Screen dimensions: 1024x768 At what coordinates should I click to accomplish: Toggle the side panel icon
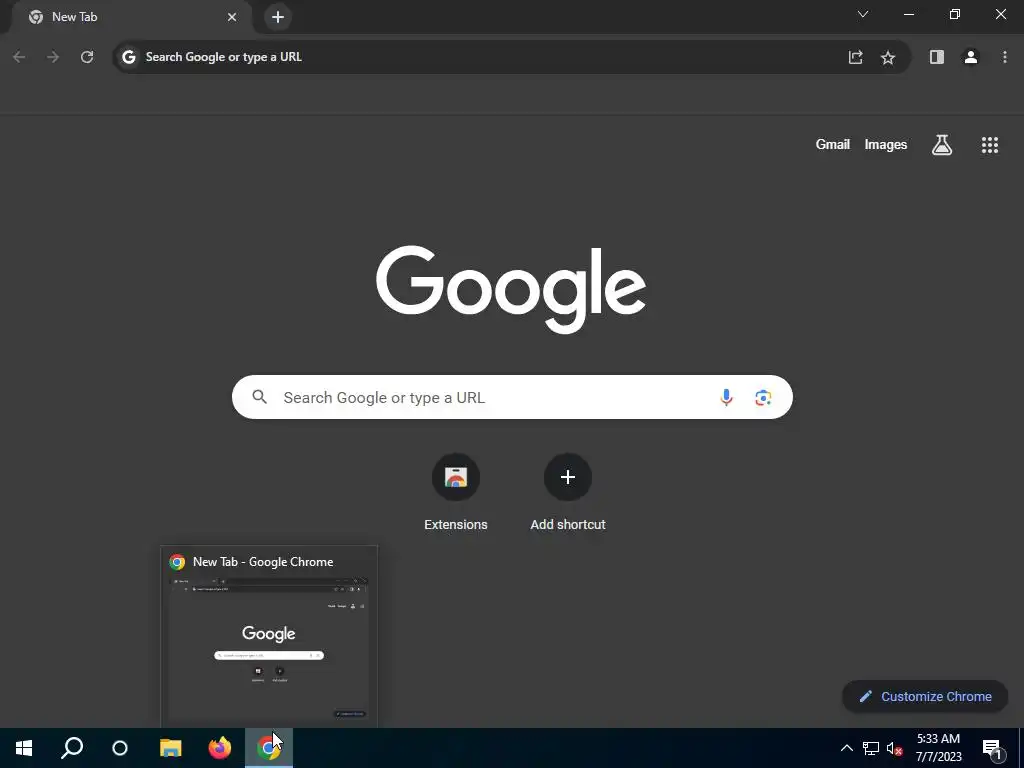click(x=936, y=57)
